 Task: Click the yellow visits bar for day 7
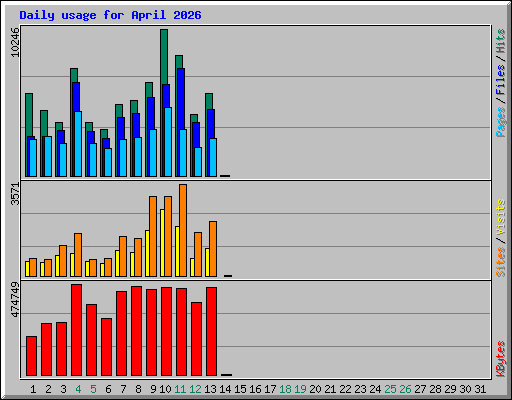[117, 263]
